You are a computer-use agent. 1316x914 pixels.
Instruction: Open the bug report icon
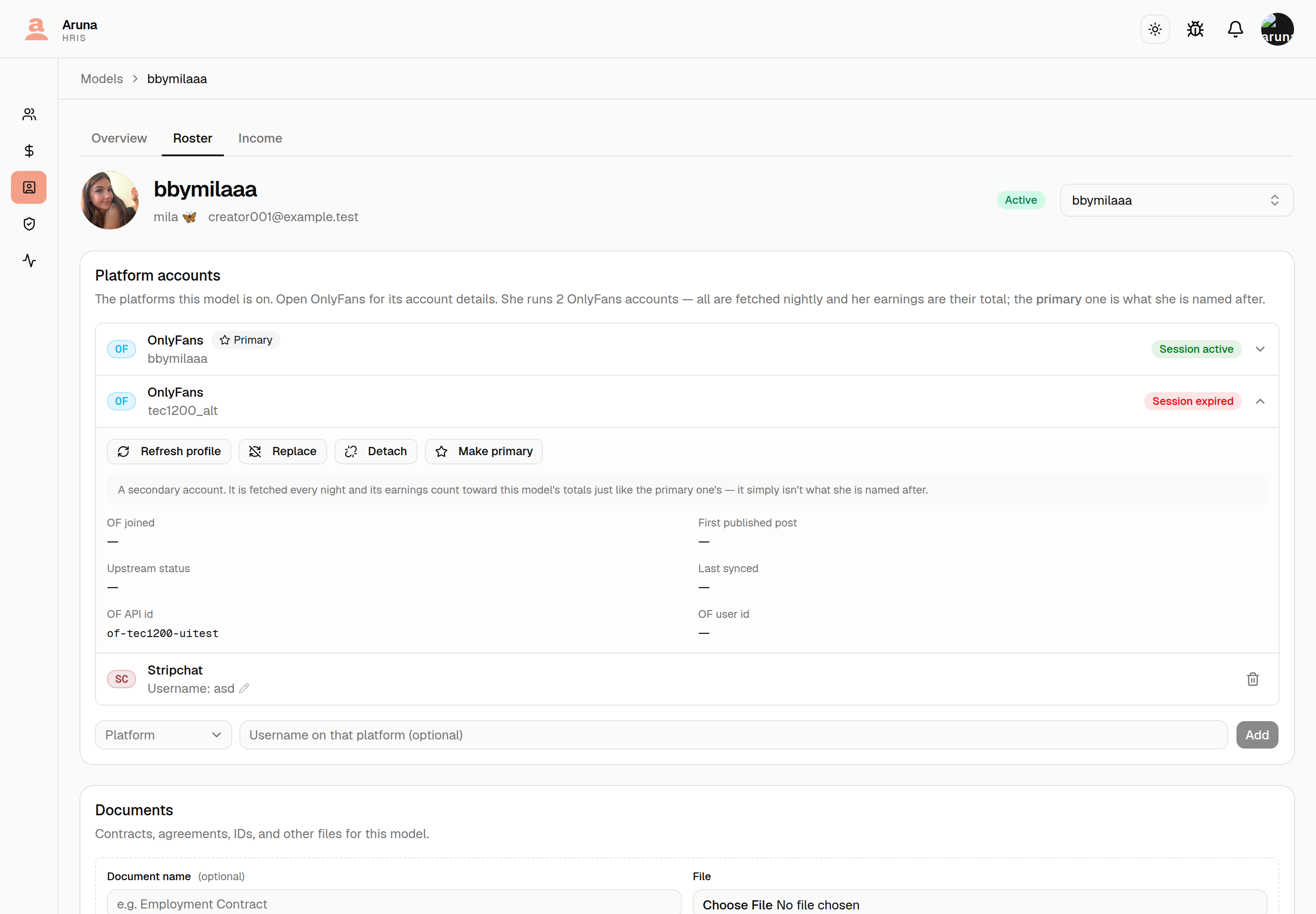click(1195, 29)
